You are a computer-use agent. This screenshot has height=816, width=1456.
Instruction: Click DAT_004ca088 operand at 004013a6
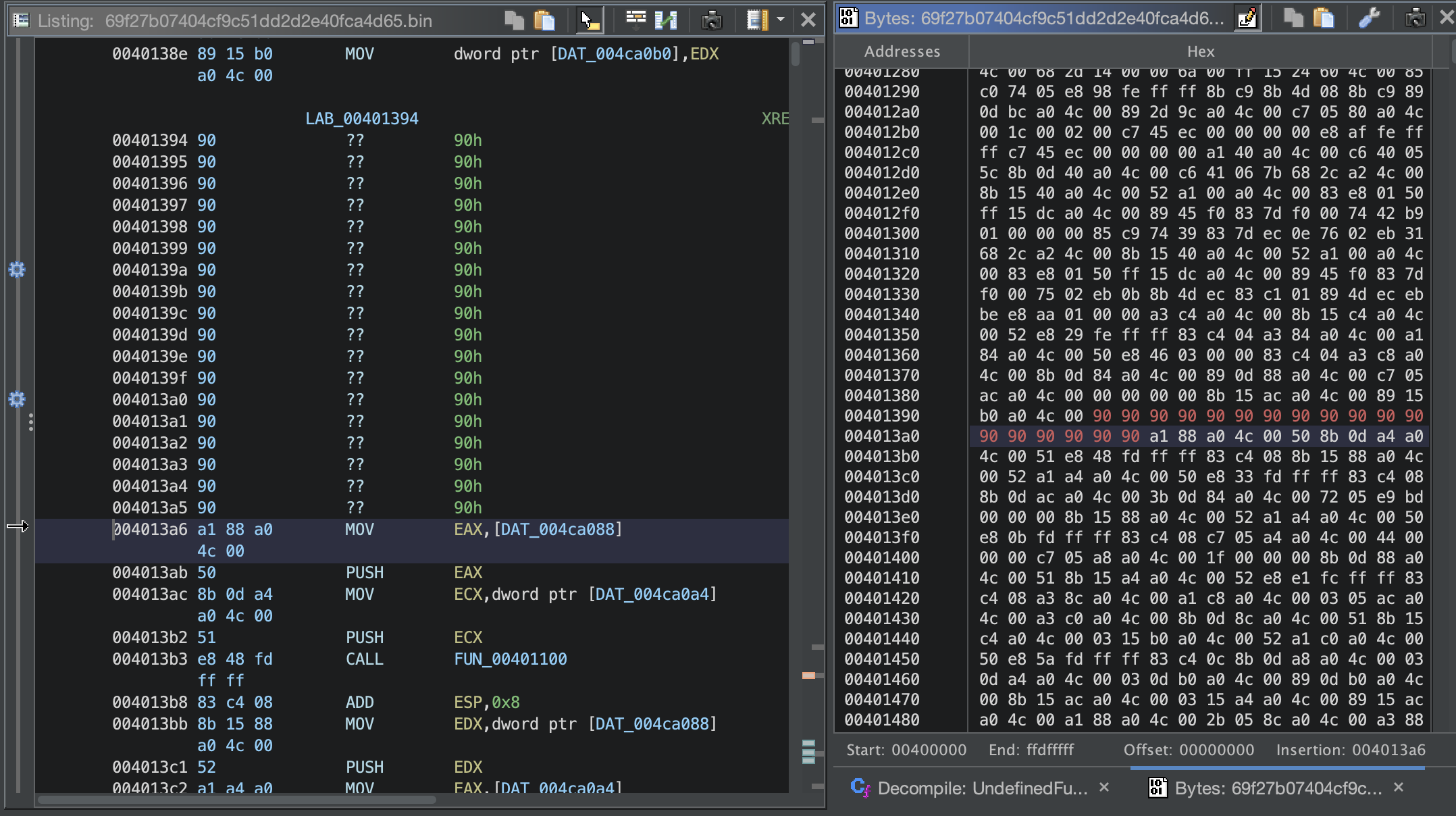tap(558, 530)
